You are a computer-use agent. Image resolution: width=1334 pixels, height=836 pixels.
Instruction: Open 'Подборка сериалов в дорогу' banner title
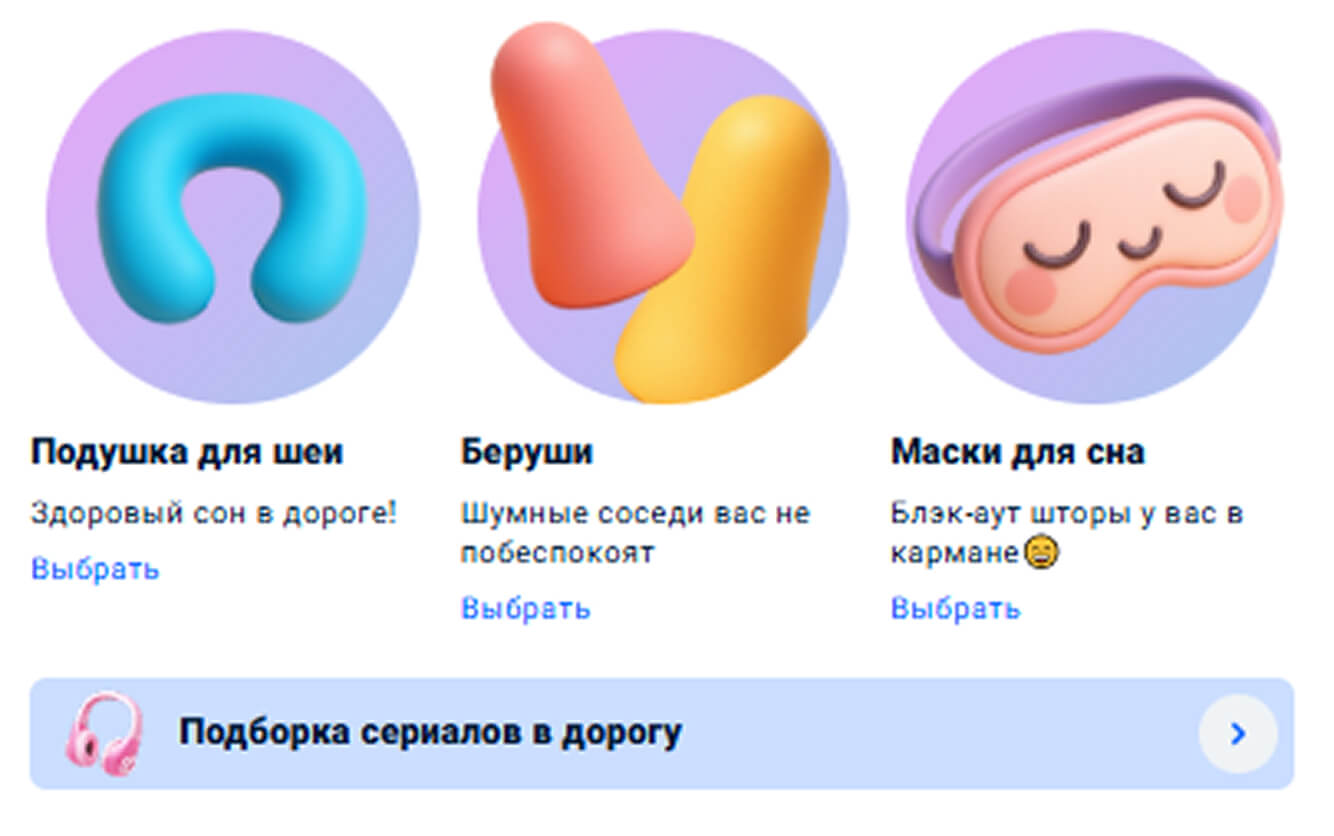coord(430,733)
